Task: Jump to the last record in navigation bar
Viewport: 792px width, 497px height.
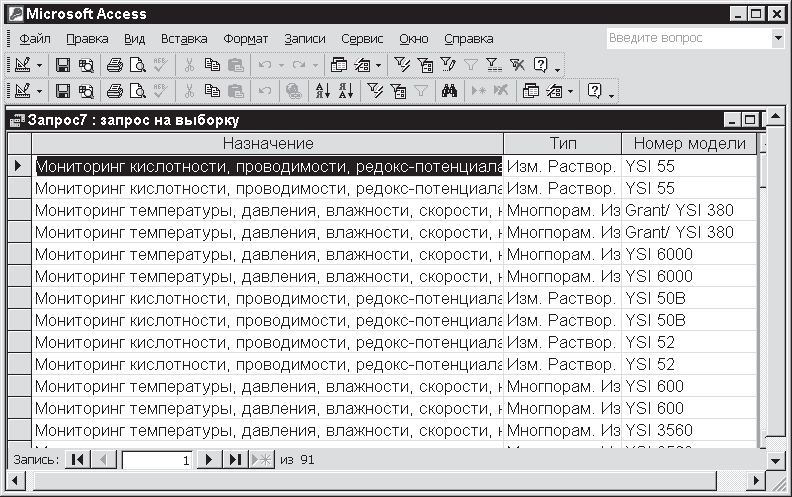Action: tap(234, 460)
